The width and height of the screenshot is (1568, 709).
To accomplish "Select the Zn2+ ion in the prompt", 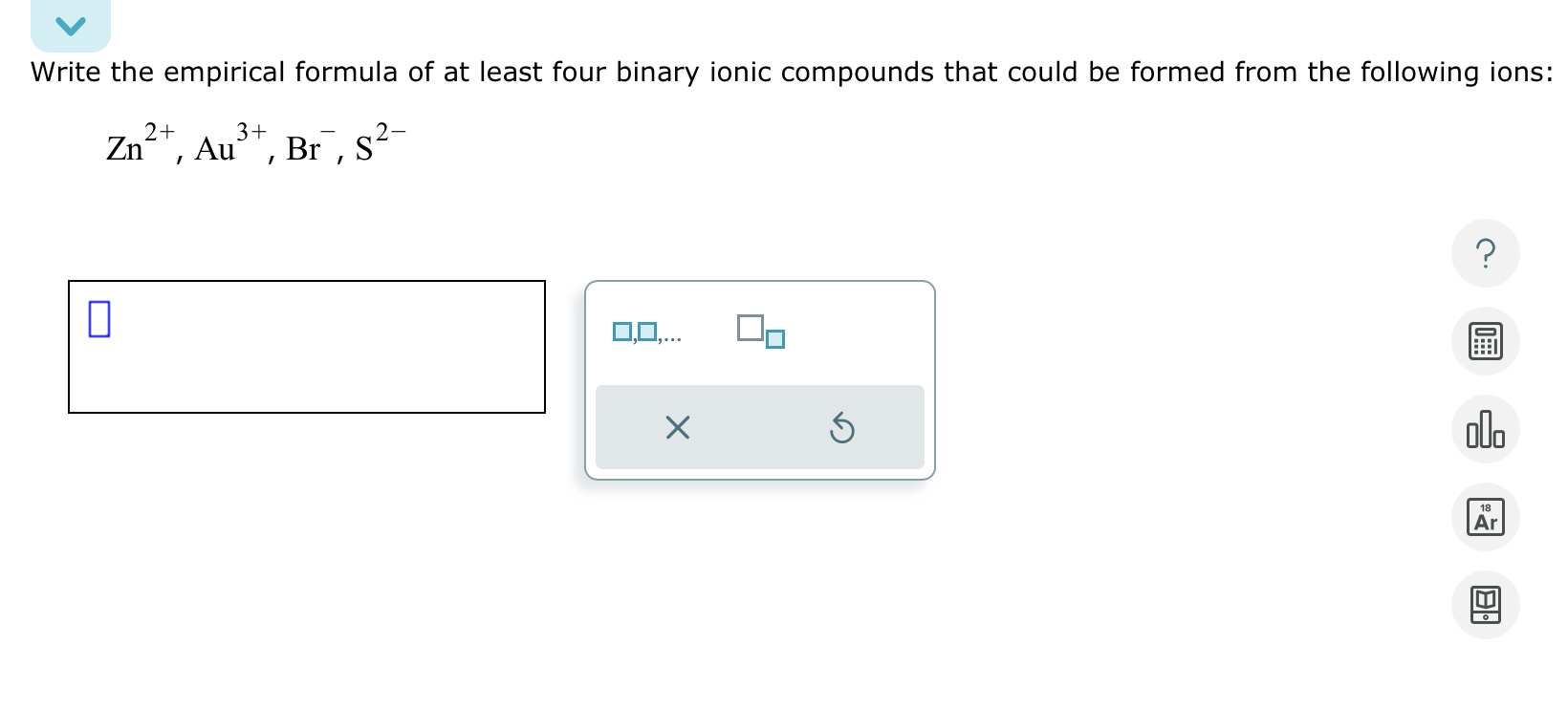I will click(139, 141).
